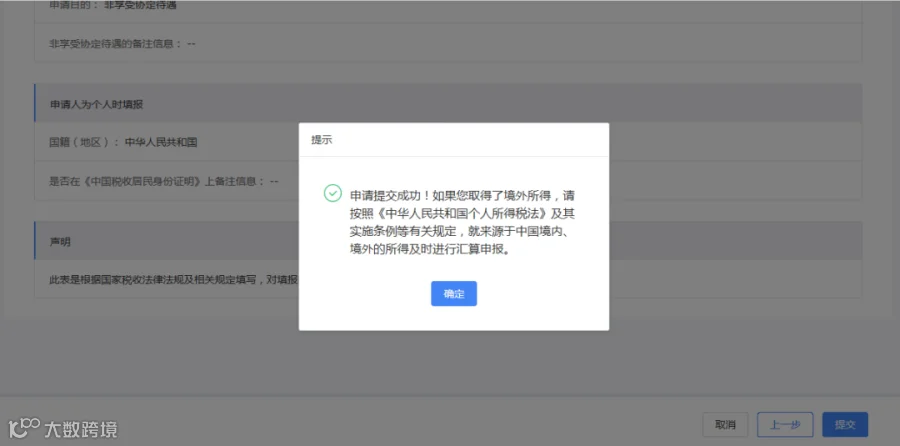Click the 提示 dialog title
This screenshot has height=446, width=900.
click(x=321, y=140)
